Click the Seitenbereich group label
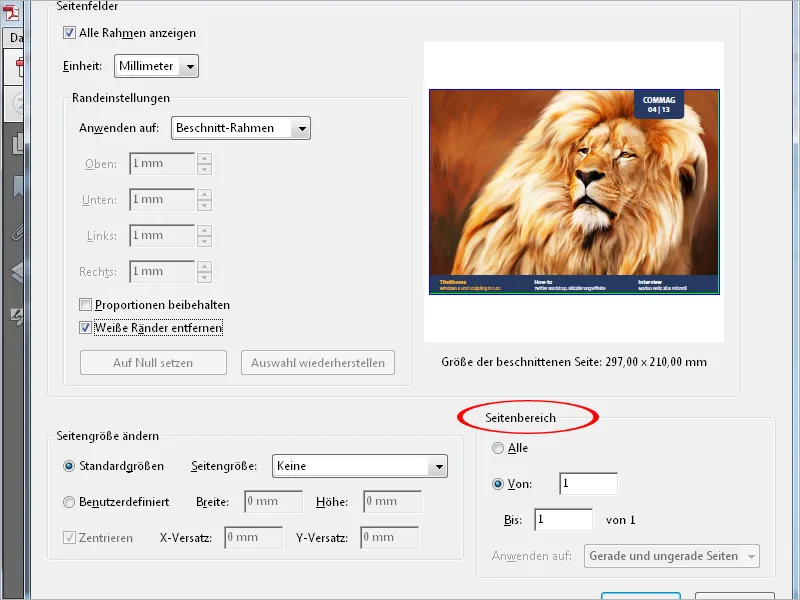 click(x=520, y=418)
